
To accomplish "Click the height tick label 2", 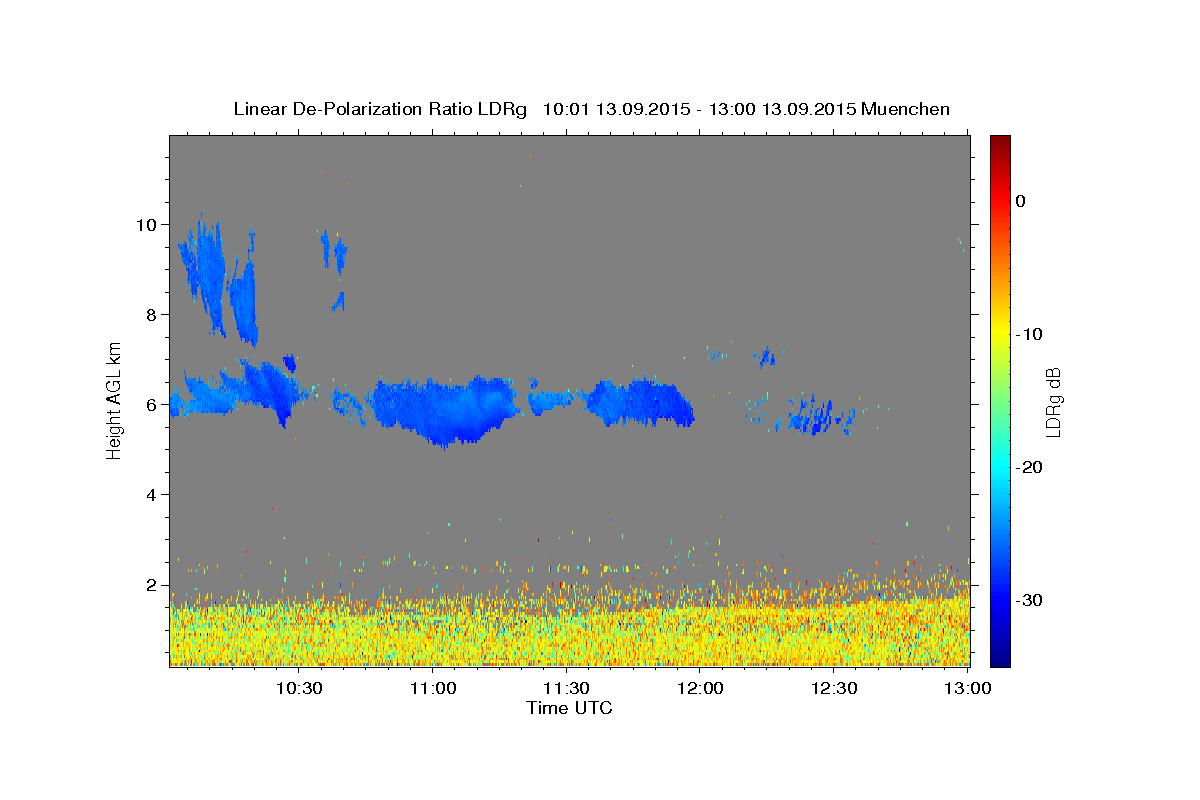I will [x=153, y=584].
